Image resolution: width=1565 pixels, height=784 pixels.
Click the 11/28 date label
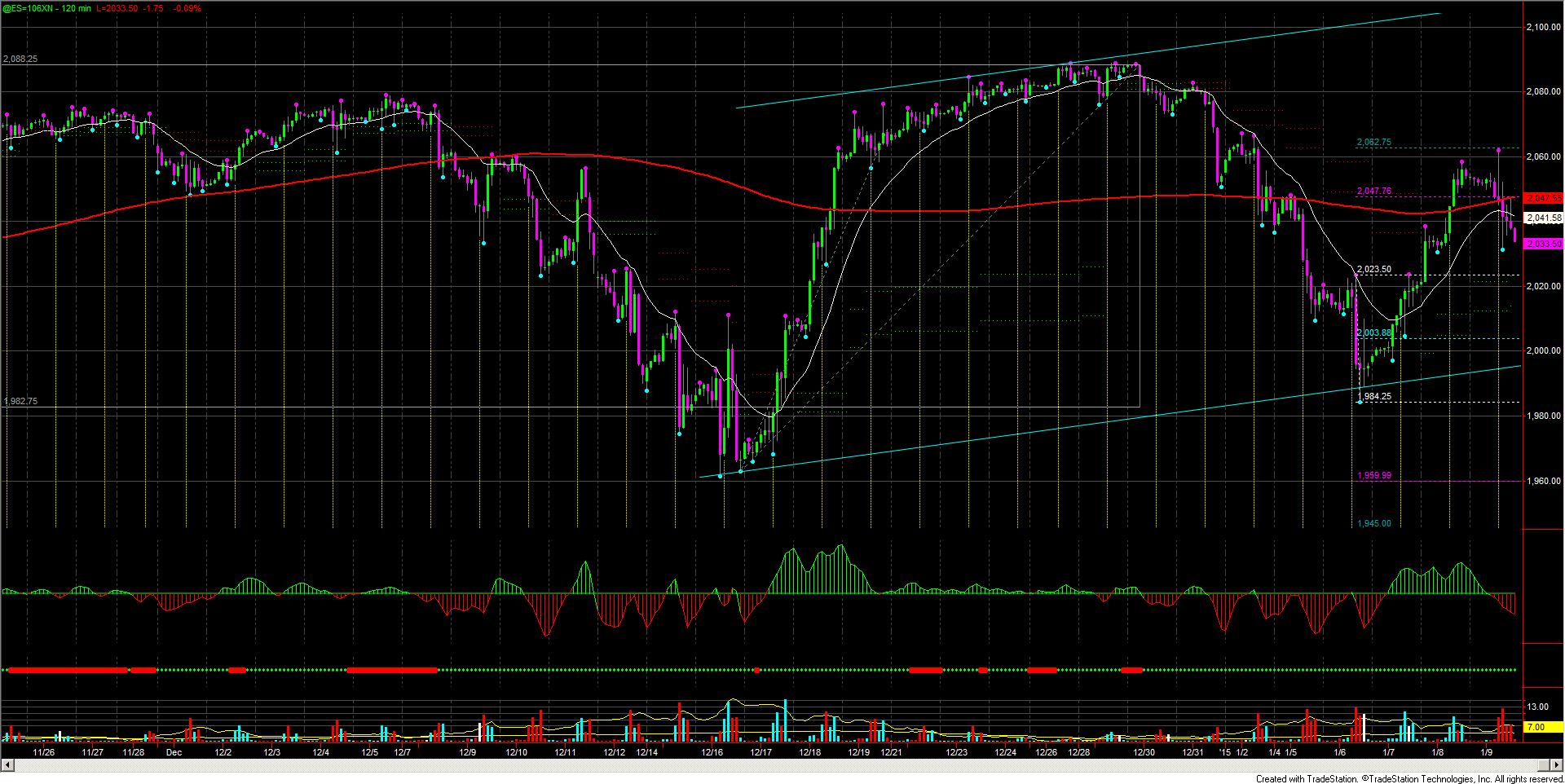(134, 753)
